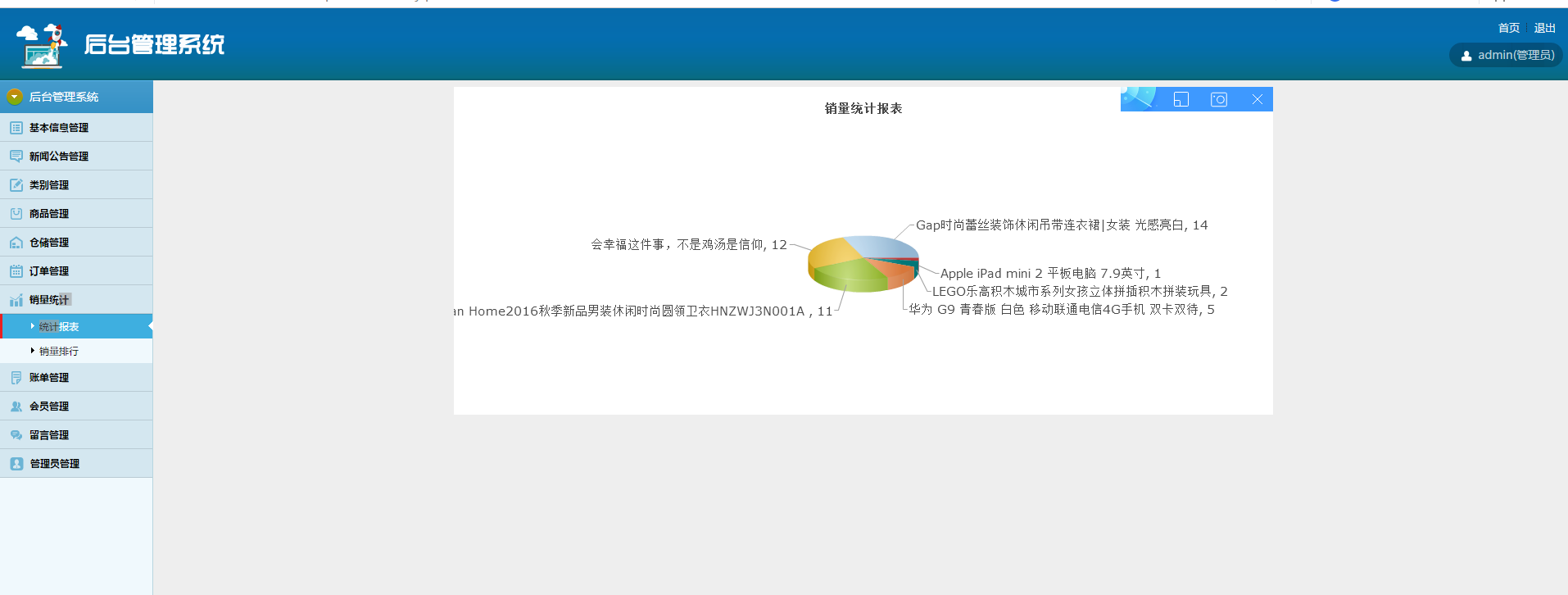Click 退出 to log out
Screen dimensions: 1568x595
pos(1544,28)
